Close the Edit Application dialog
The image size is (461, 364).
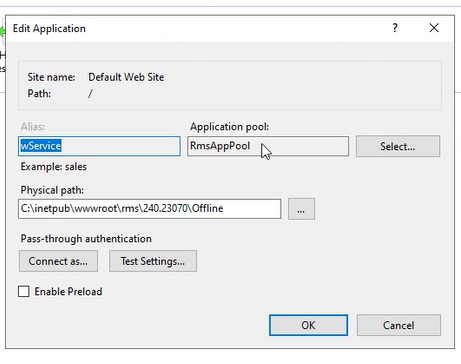click(434, 28)
